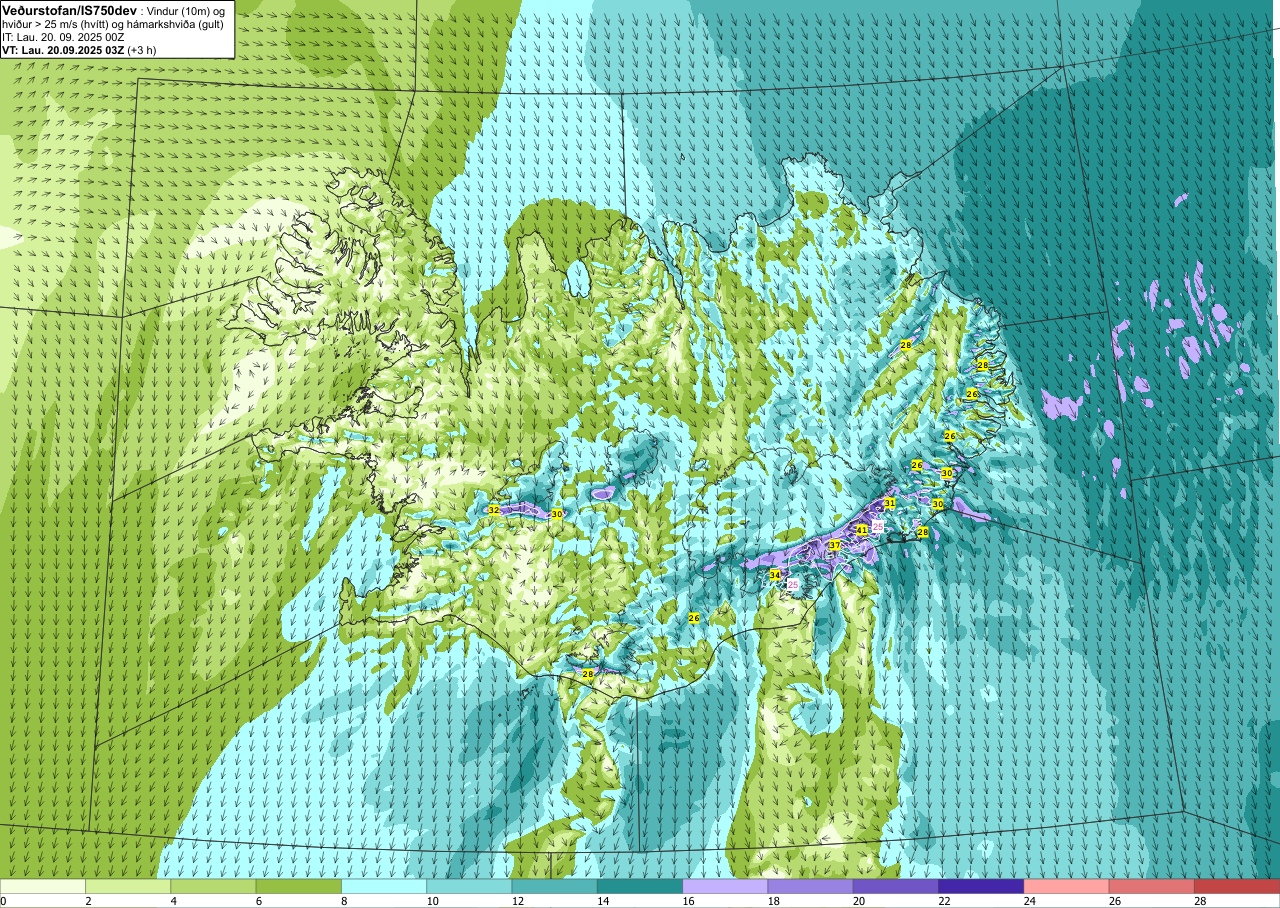Click the 6–8 m/s olive green legend swatch

(x=299, y=886)
